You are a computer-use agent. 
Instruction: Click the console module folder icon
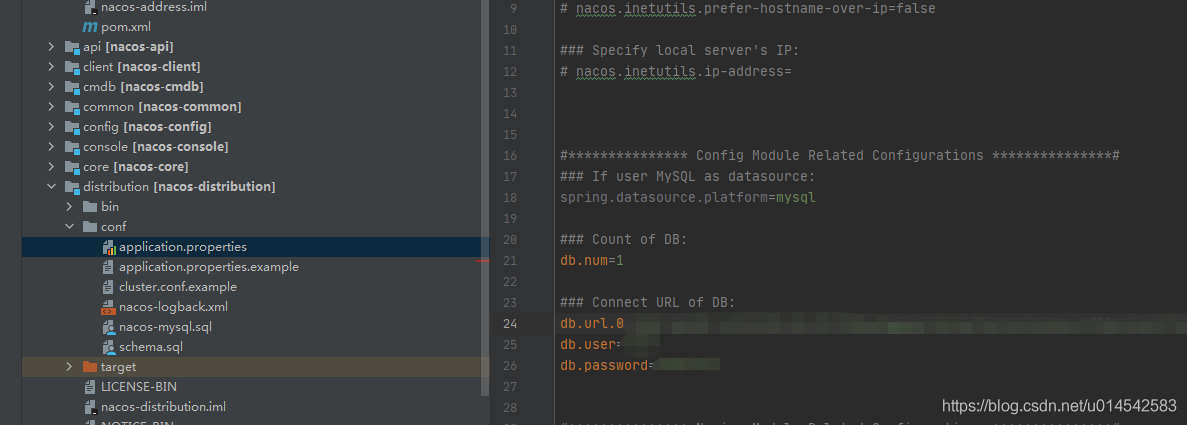click(72, 147)
